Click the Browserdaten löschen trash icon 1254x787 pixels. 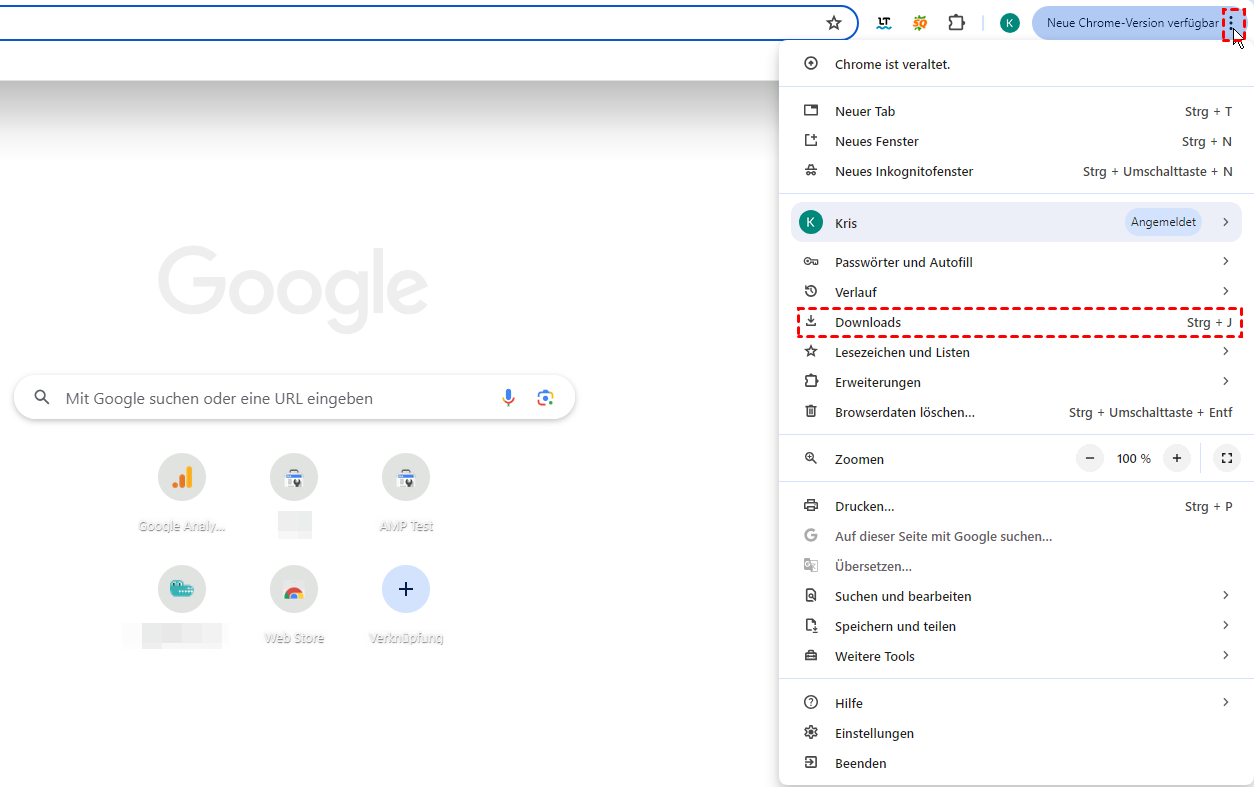point(811,412)
